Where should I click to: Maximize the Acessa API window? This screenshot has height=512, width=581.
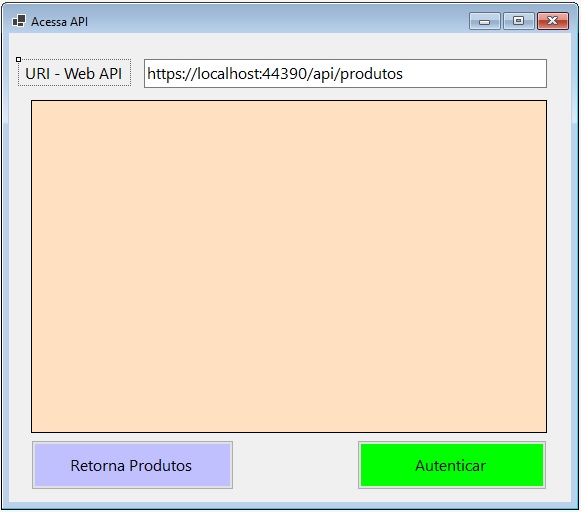pyautogui.click(x=518, y=21)
